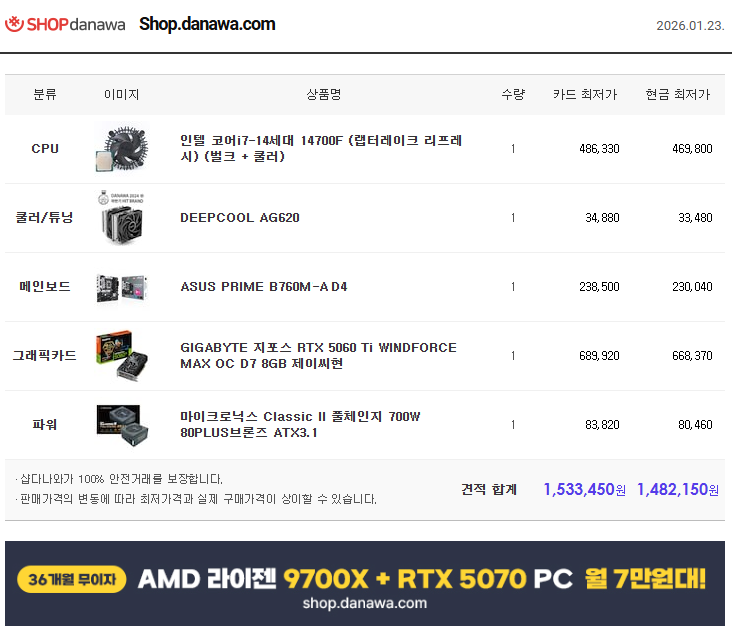This screenshot has width=732, height=640.
Task: Click the 마이크로닉스 power supply image
Action: point(122,424)
